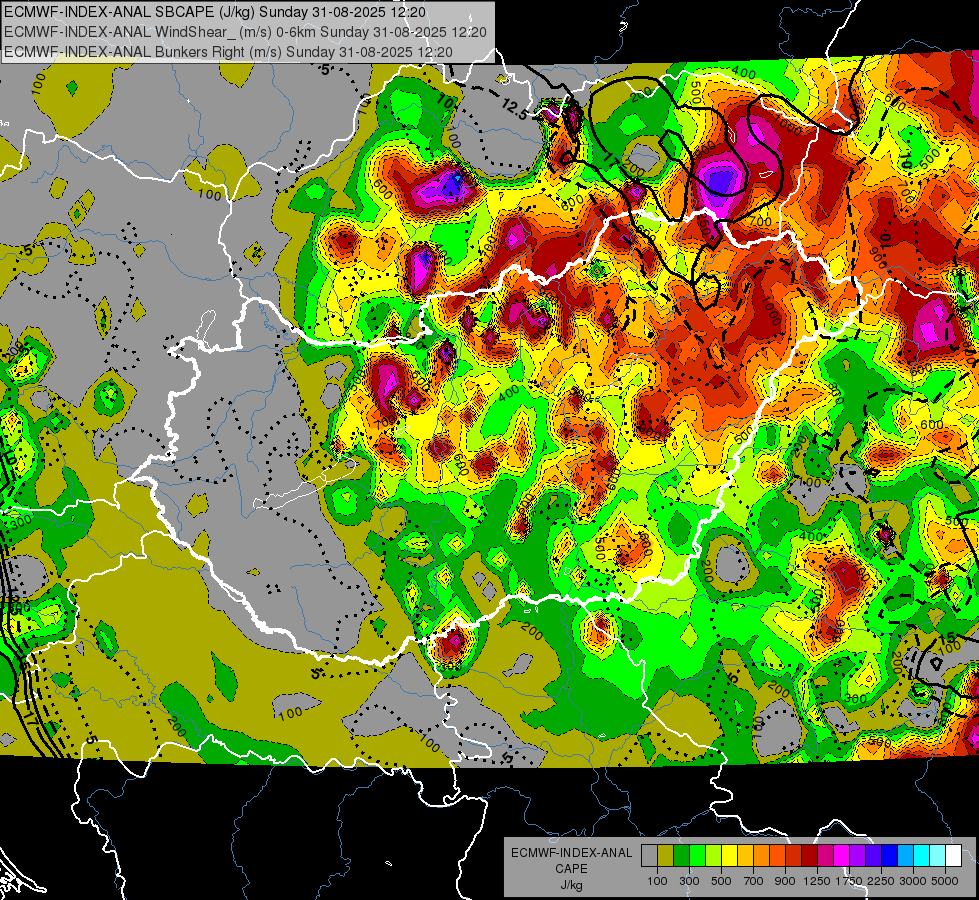Click the 300 legend scale label
Screen dimensions: 979x900
point(689,881)
